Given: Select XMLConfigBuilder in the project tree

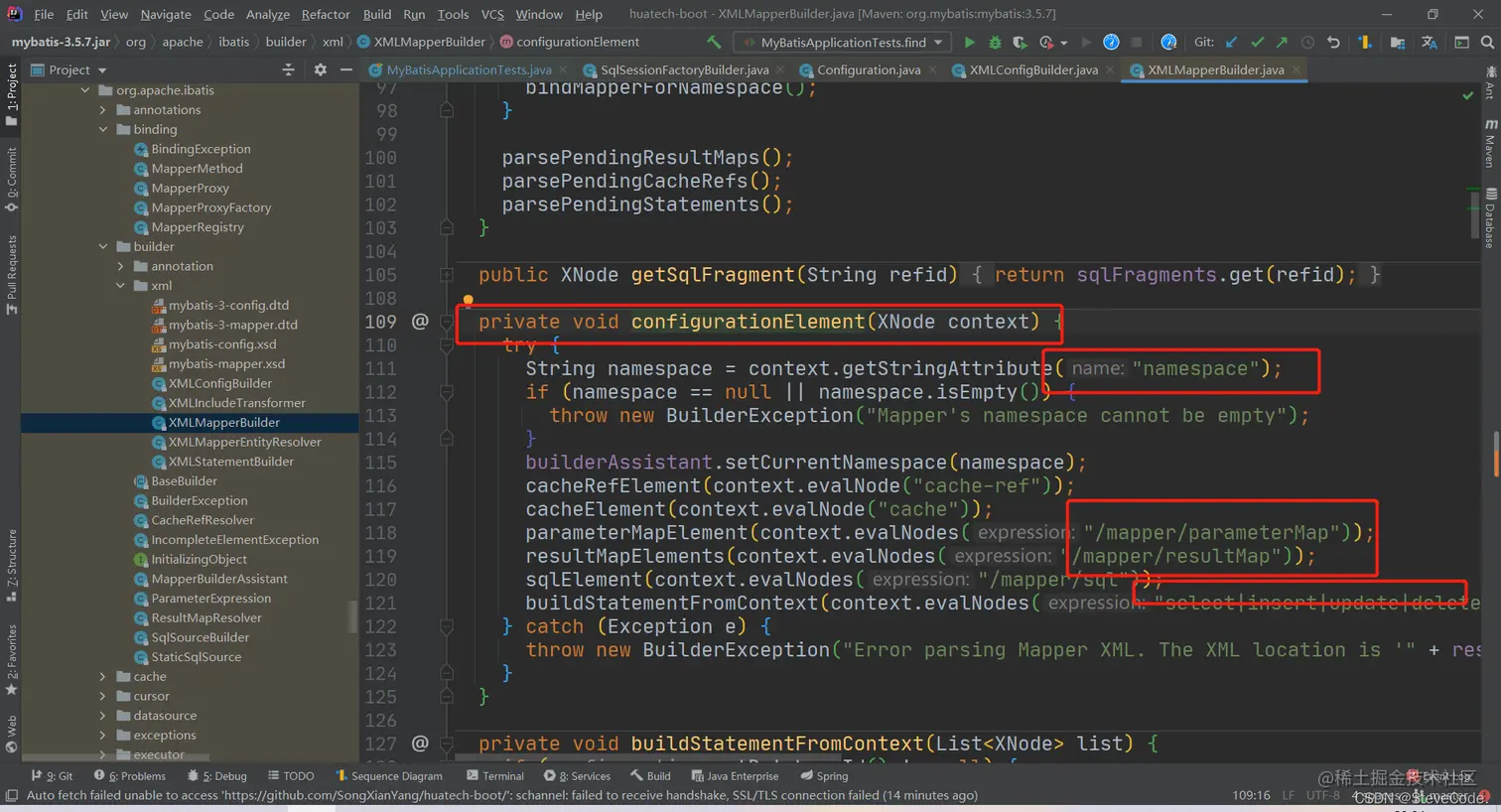Looking at the screenshot, I should (x=219, y=383).
